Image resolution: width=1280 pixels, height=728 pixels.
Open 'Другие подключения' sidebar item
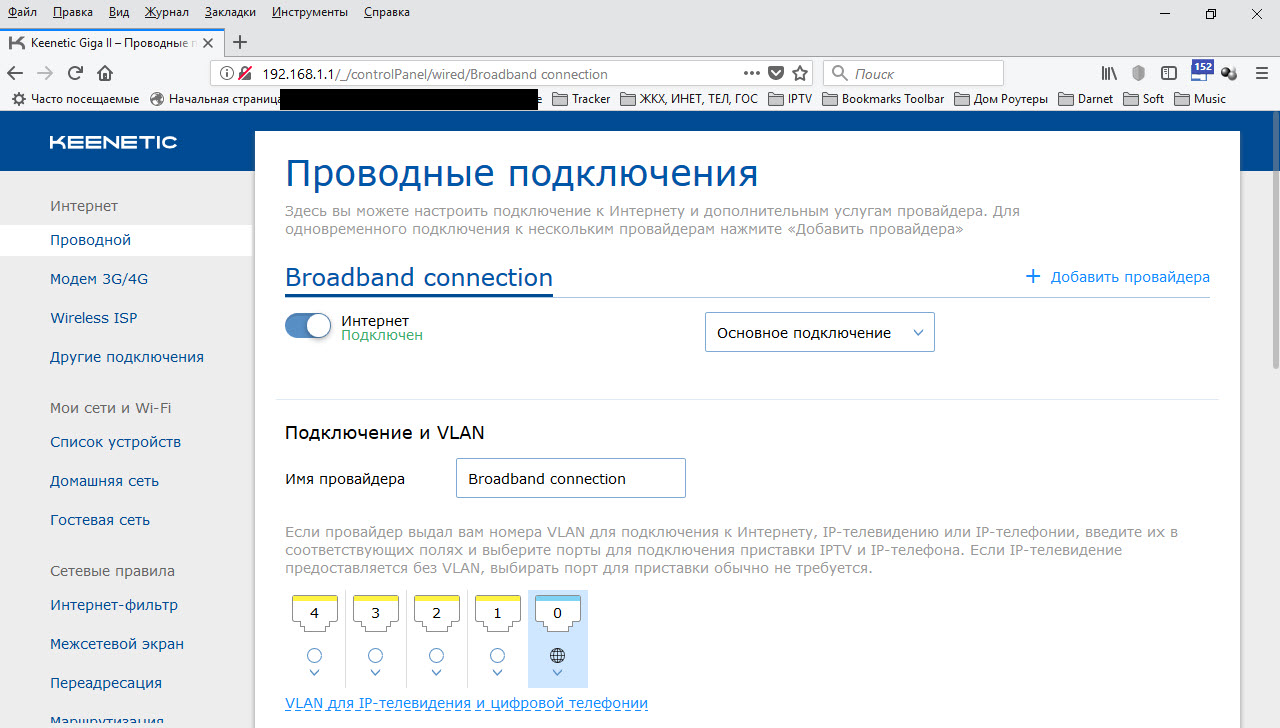point(127,357)
